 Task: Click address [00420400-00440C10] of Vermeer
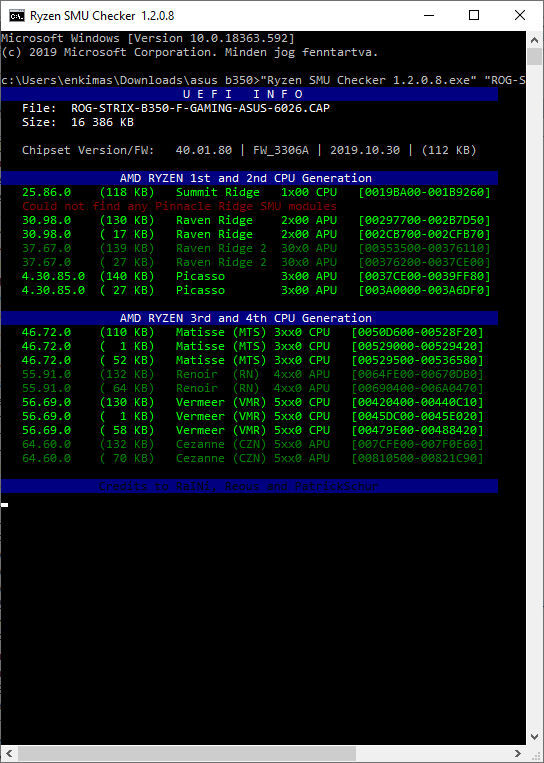coord(417,402)
